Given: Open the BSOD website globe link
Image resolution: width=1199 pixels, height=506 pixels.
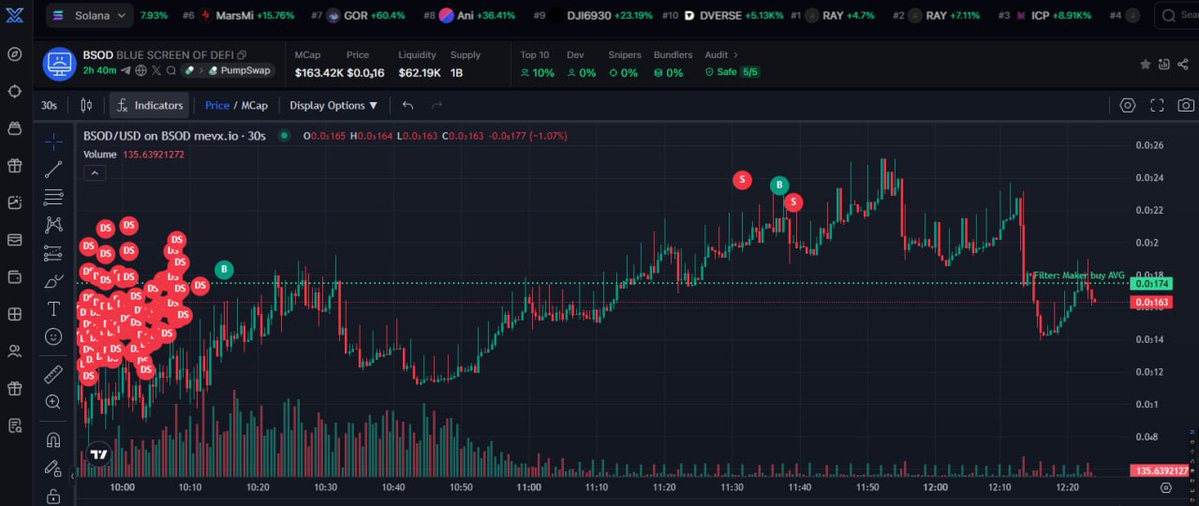Looking at the screenshot, I should 141,70.
